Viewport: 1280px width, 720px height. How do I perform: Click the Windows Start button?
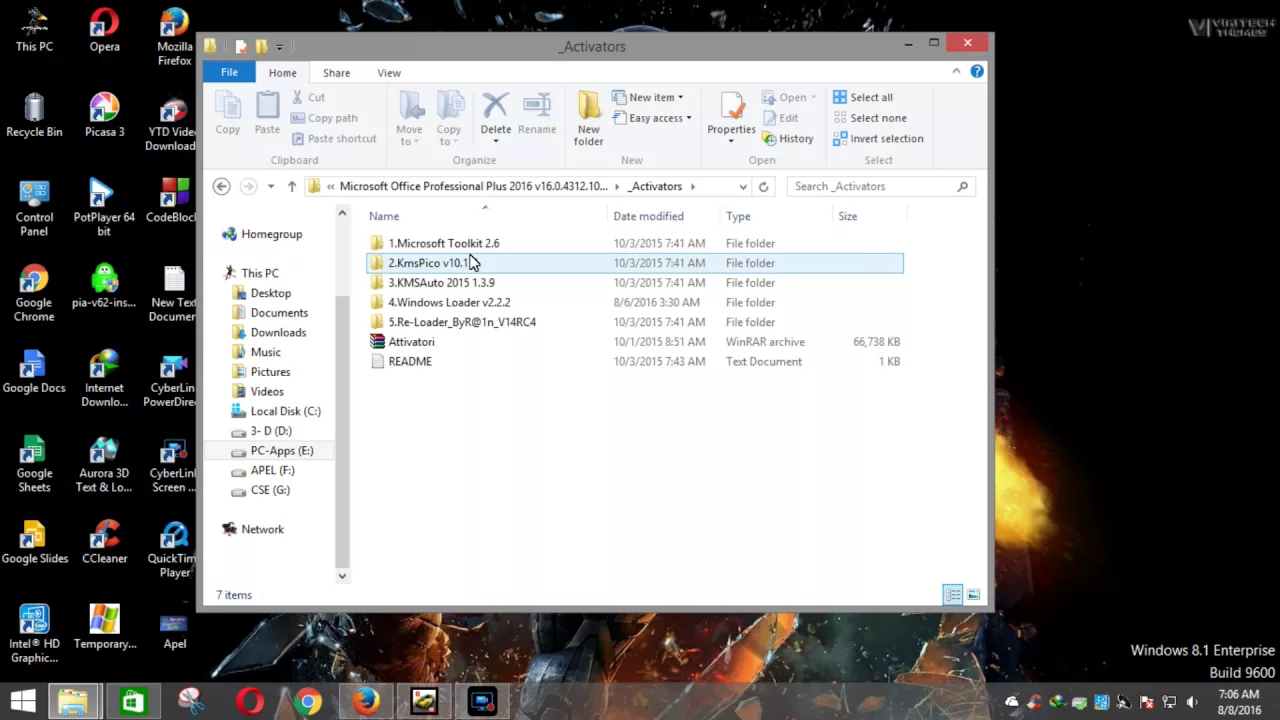pyautogui.click(x=23, y=701)
